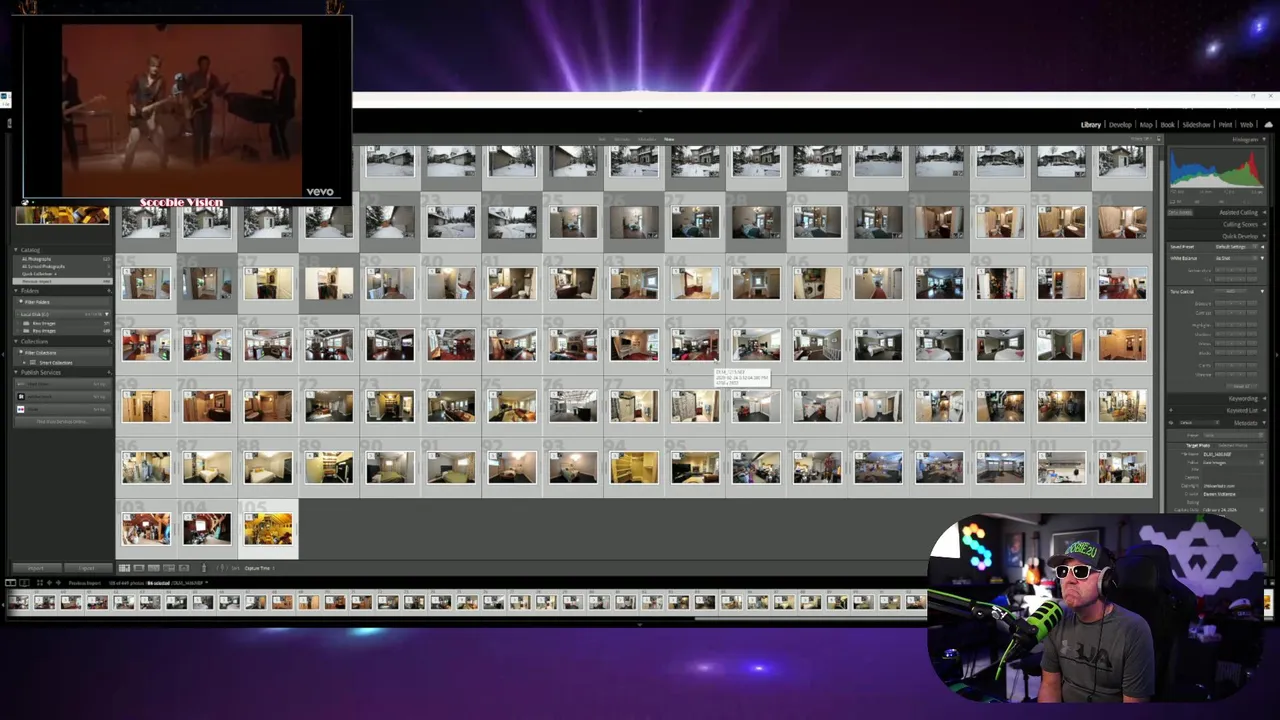This screenshot has height=720, width=1280.
Task: Click the Publish Services plus icon
Action: tap(107, 372)
